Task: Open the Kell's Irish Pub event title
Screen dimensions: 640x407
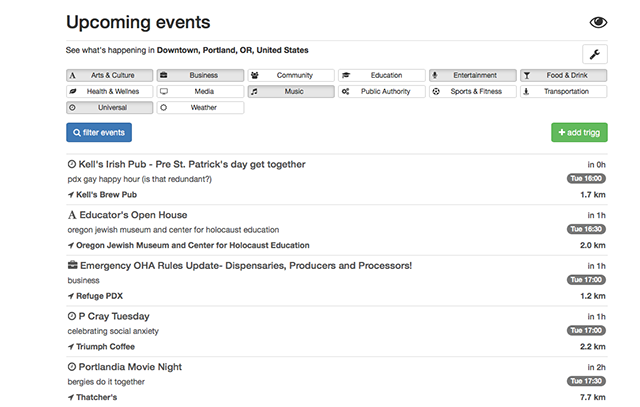Action: [192, 164]
